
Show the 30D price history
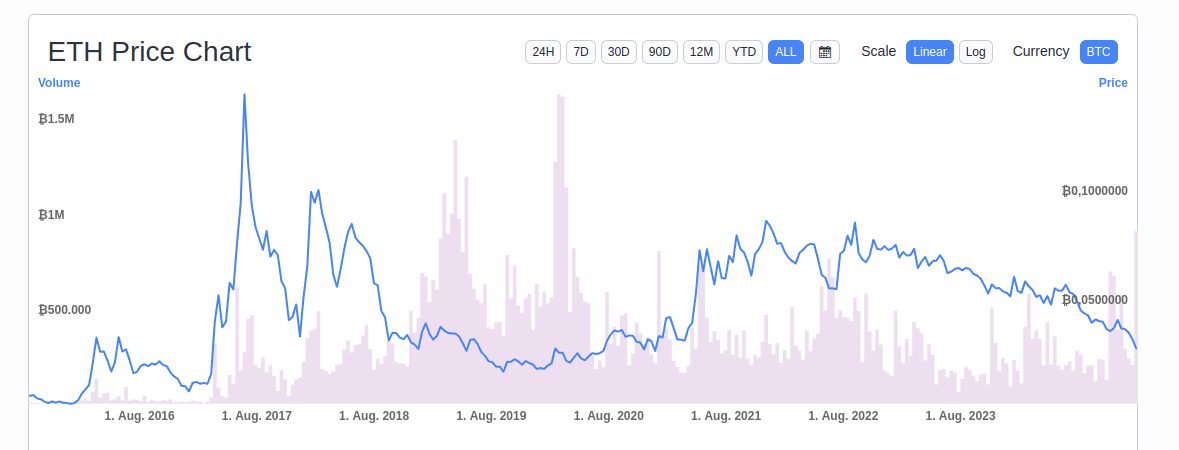coord(619,52)
